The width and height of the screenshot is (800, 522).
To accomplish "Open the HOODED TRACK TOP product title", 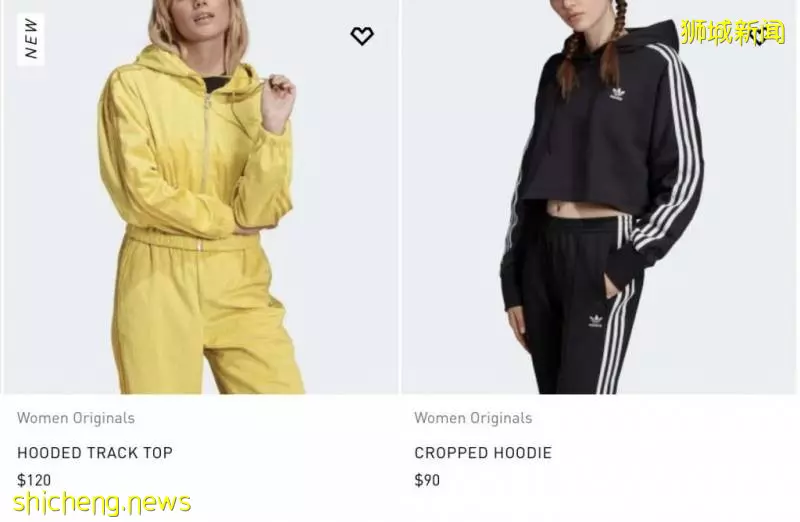I will point(95,453).
